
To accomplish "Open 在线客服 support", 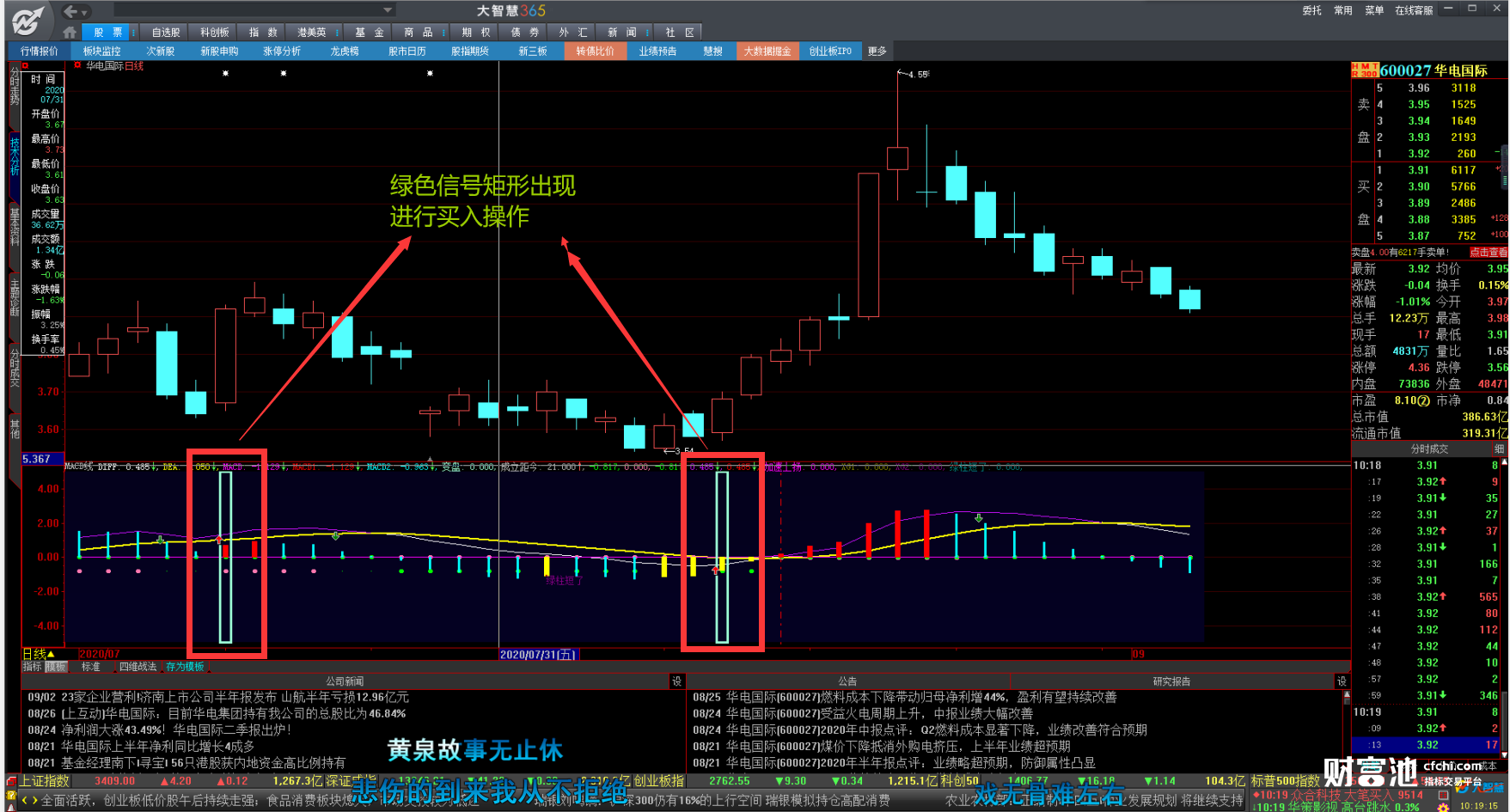I will click(1414, 10).
